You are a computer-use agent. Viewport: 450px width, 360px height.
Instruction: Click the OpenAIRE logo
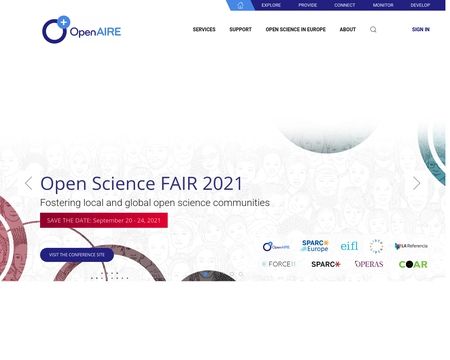point(81,30)
